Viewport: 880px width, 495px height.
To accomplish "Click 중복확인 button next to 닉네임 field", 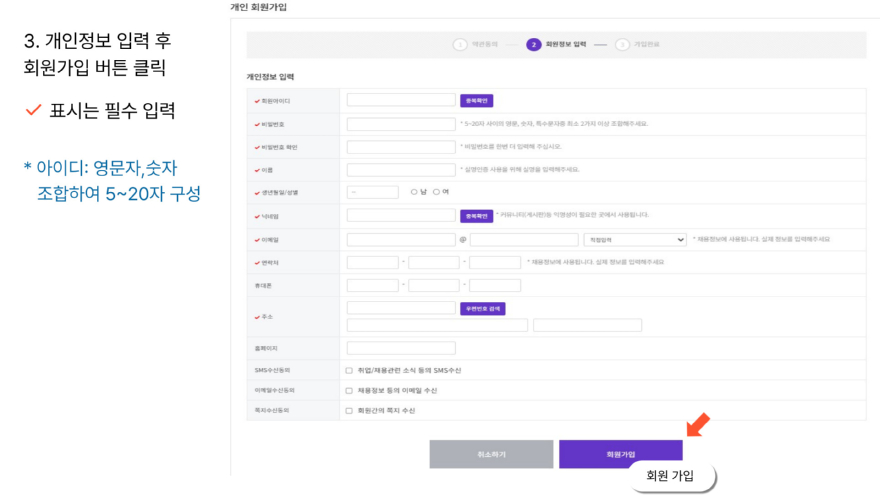I will (477, 215).
